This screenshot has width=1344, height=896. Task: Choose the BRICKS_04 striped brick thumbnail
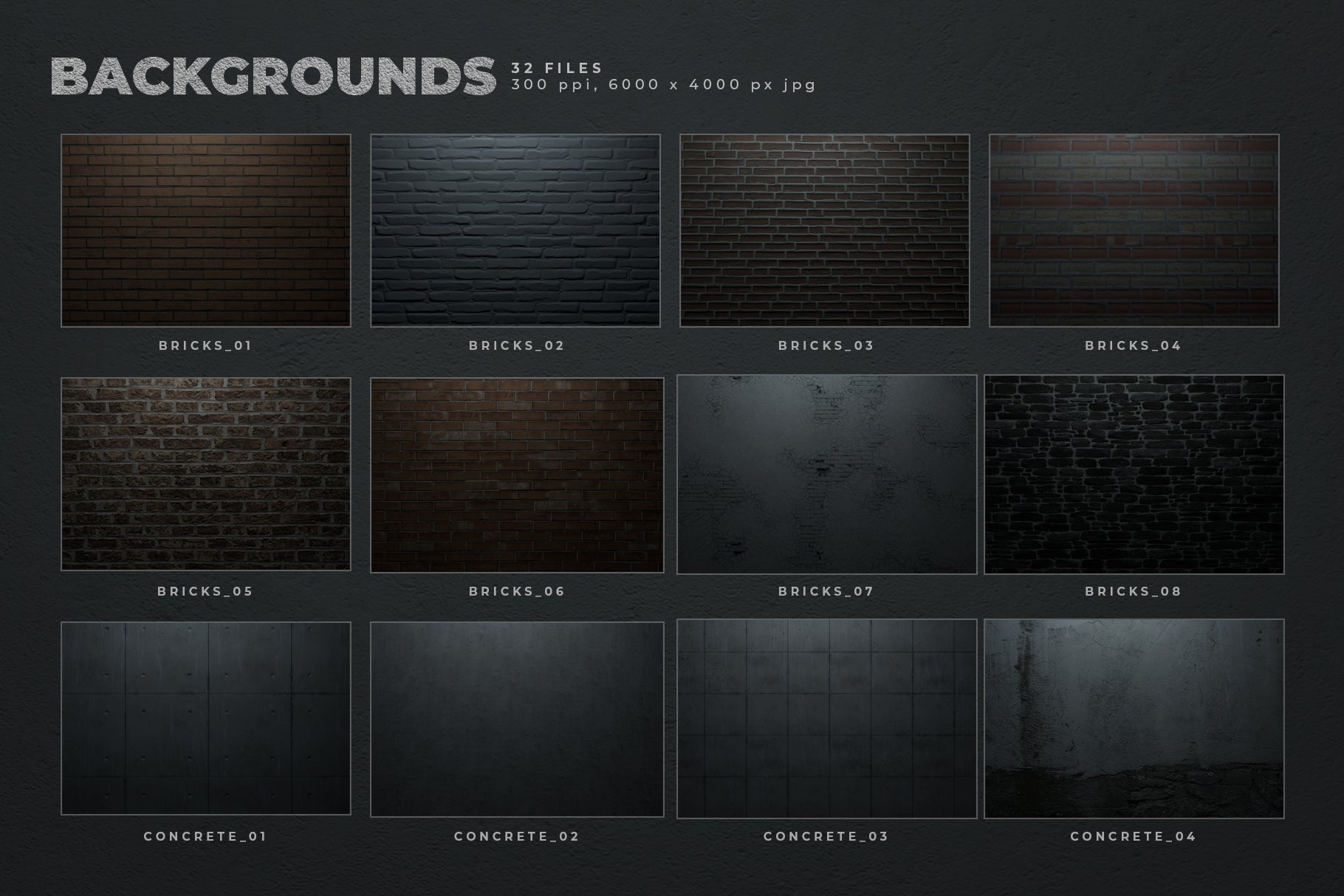pos(1134,230)
